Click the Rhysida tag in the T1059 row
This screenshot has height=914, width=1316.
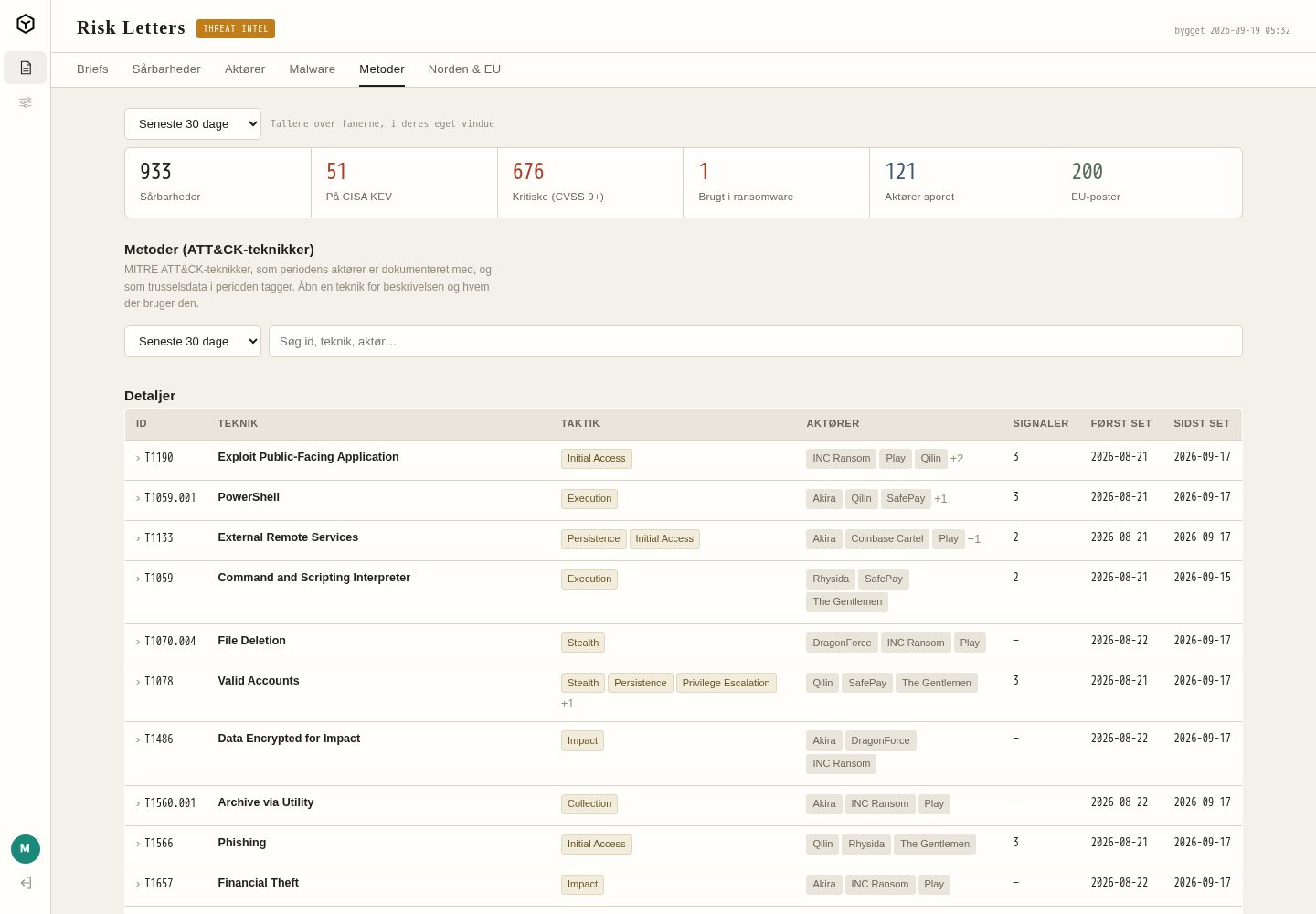point(831,579)
